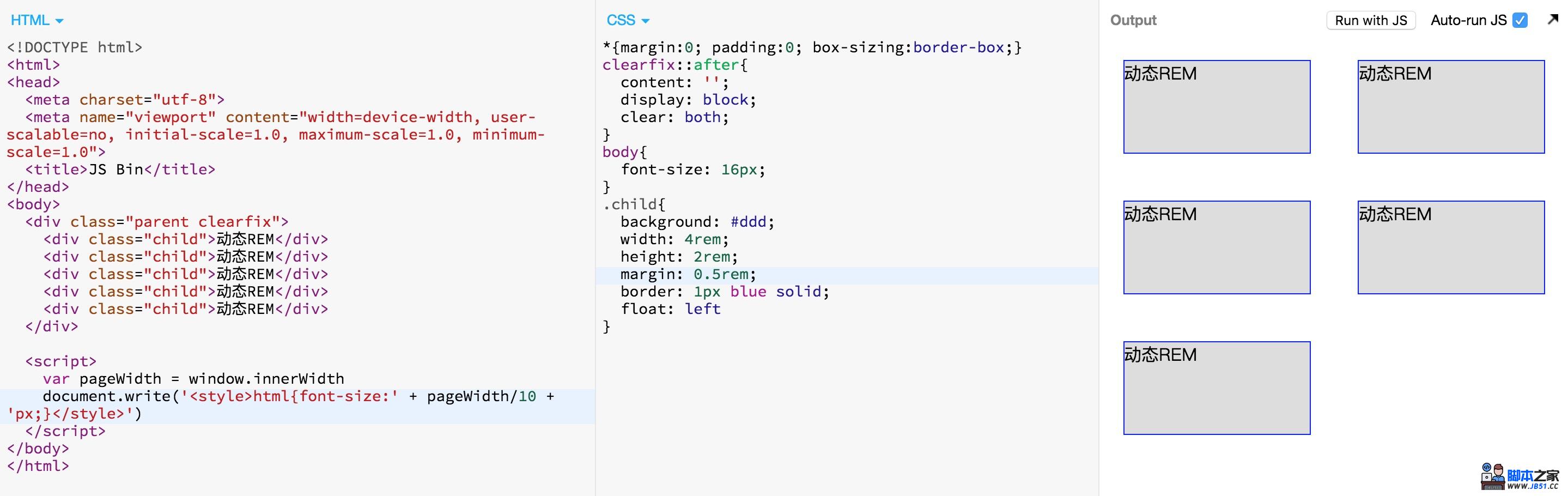The width and height of the screenshot is (1568, 496).
Task: Click the background: #ddd line
Action: pos(697,221)
